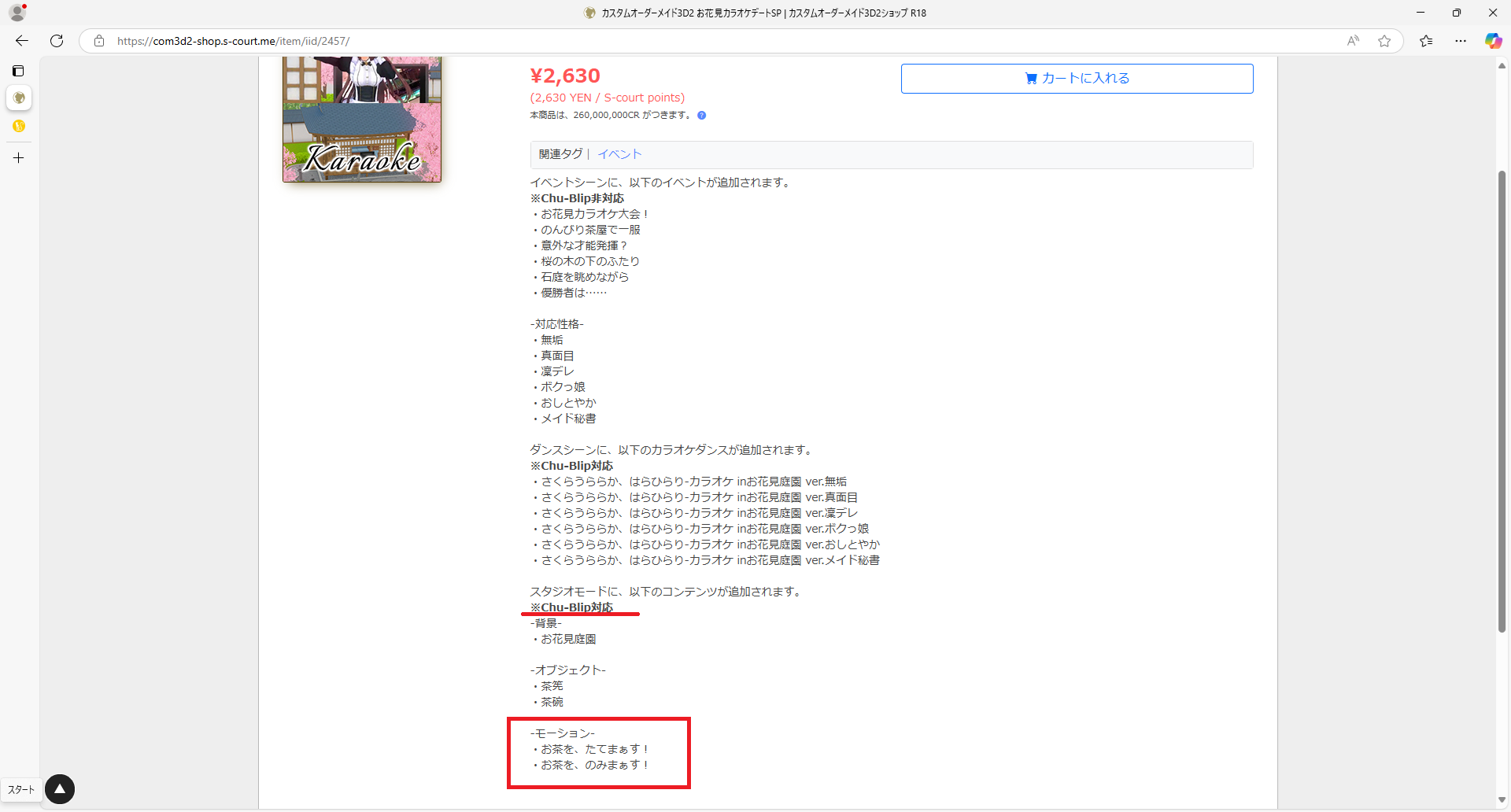This screenshot has height=812, width=1511.
Task: Minimize the browser window
Action: (1420, 13)
